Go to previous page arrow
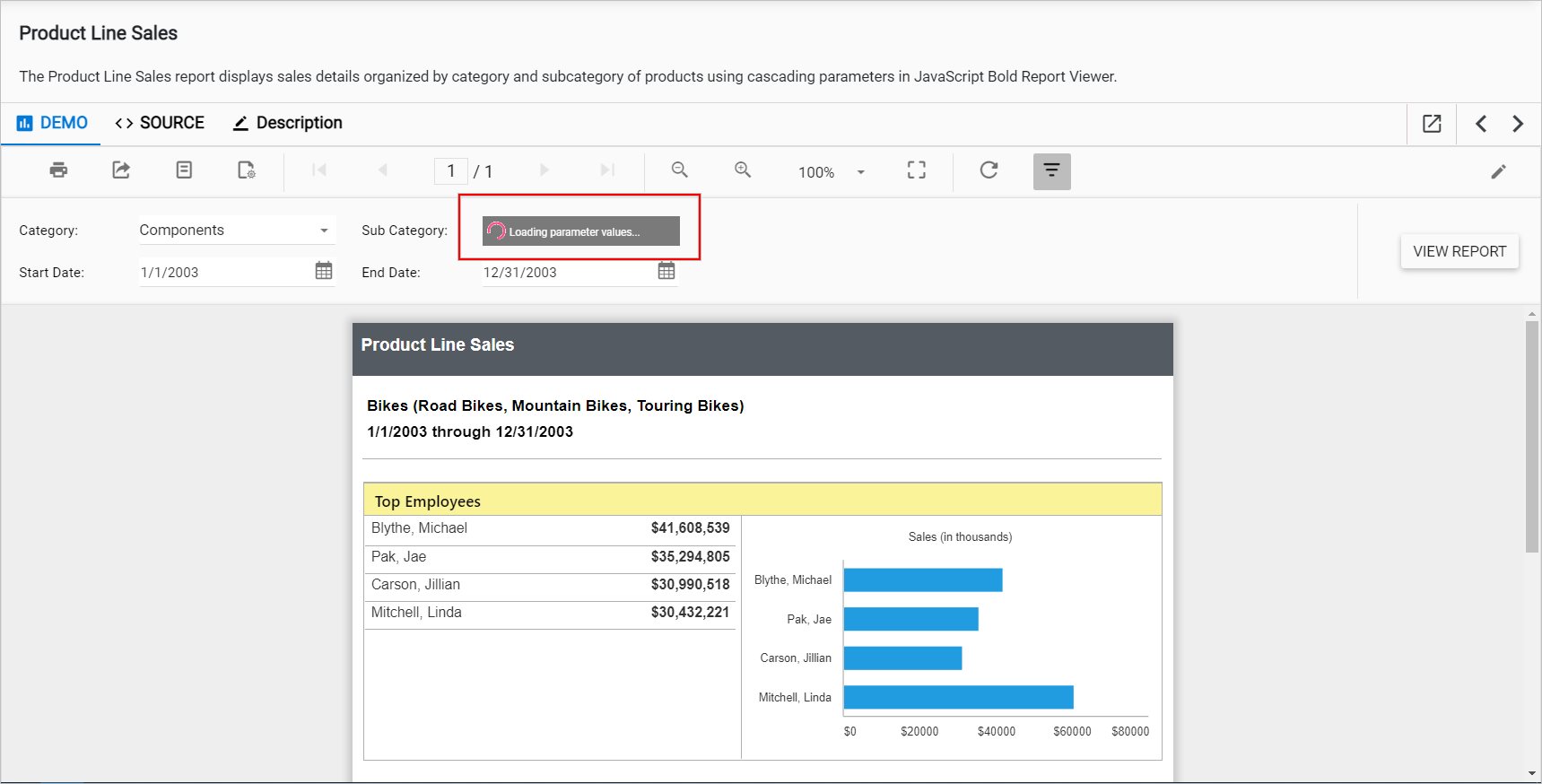Image resolution: width=1542 pixels, height=784 pixels. 383,170
